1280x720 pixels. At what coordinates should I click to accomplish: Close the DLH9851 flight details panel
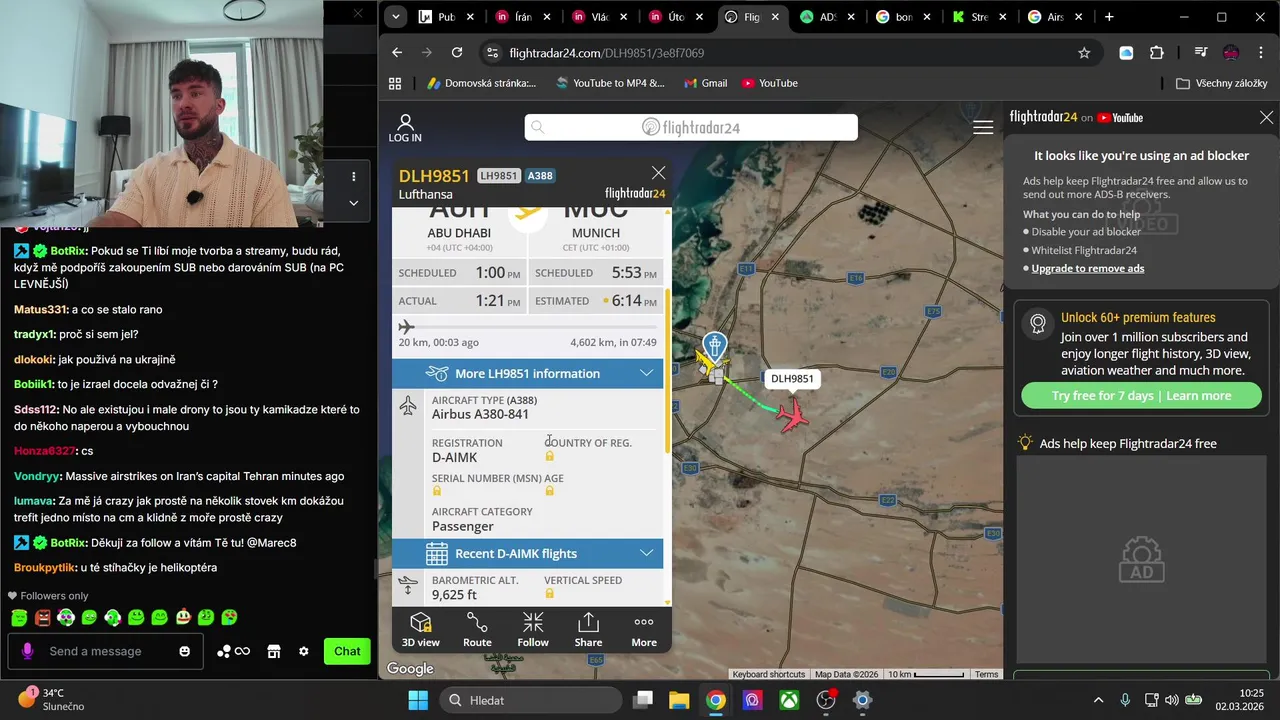pos(658,173)
